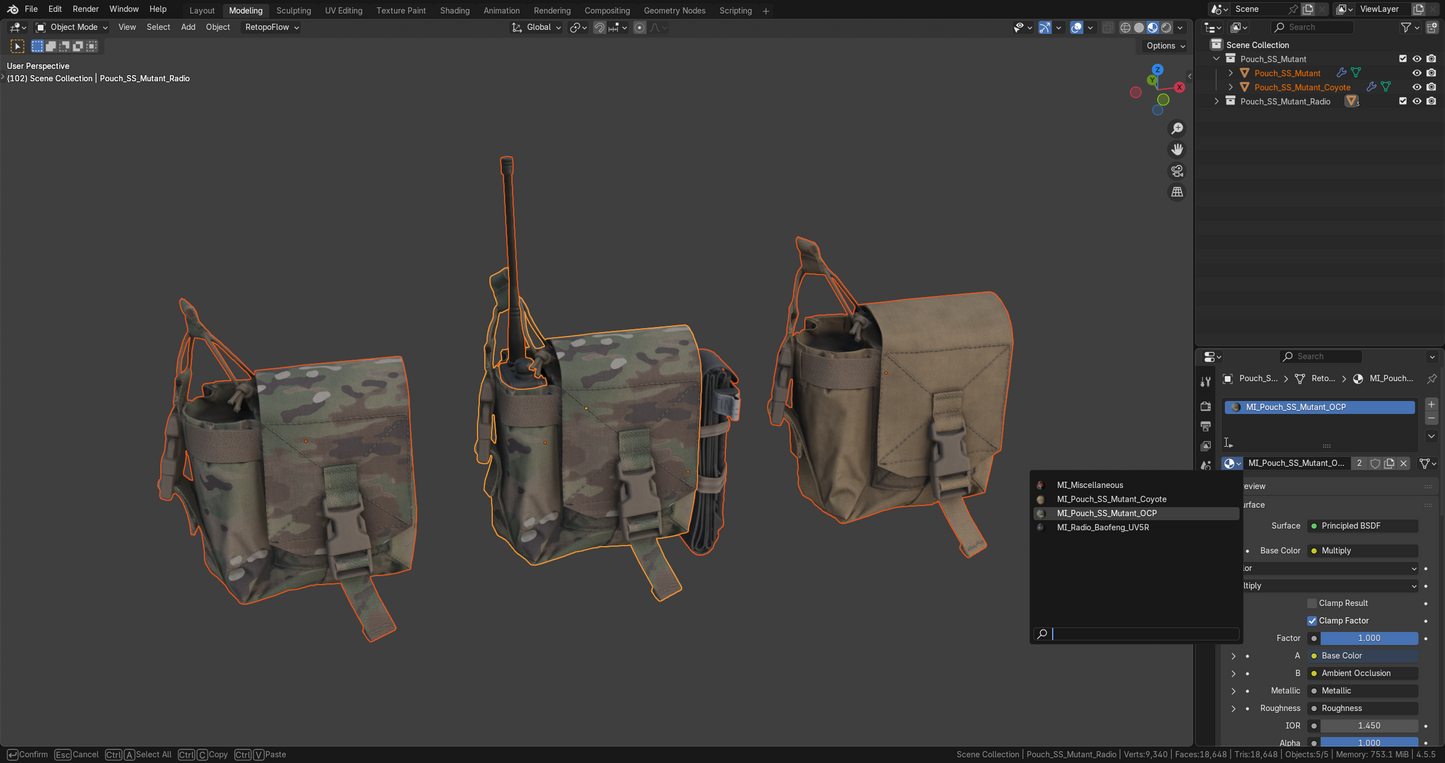Select MI_Radio_Baofeng_UV5R from material list

pyautogui.click(x=1103, y=527)
